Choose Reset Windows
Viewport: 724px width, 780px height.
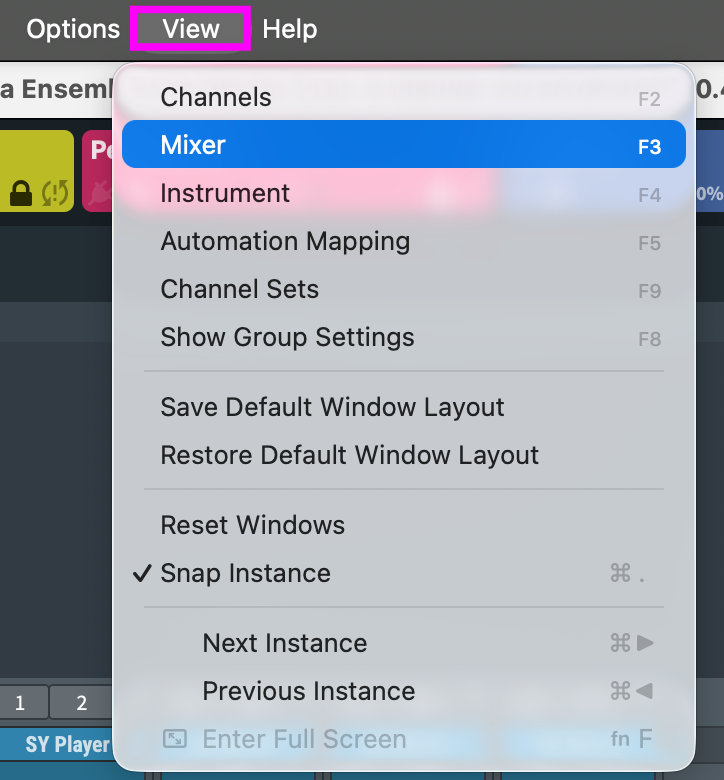tap(252, 525)
